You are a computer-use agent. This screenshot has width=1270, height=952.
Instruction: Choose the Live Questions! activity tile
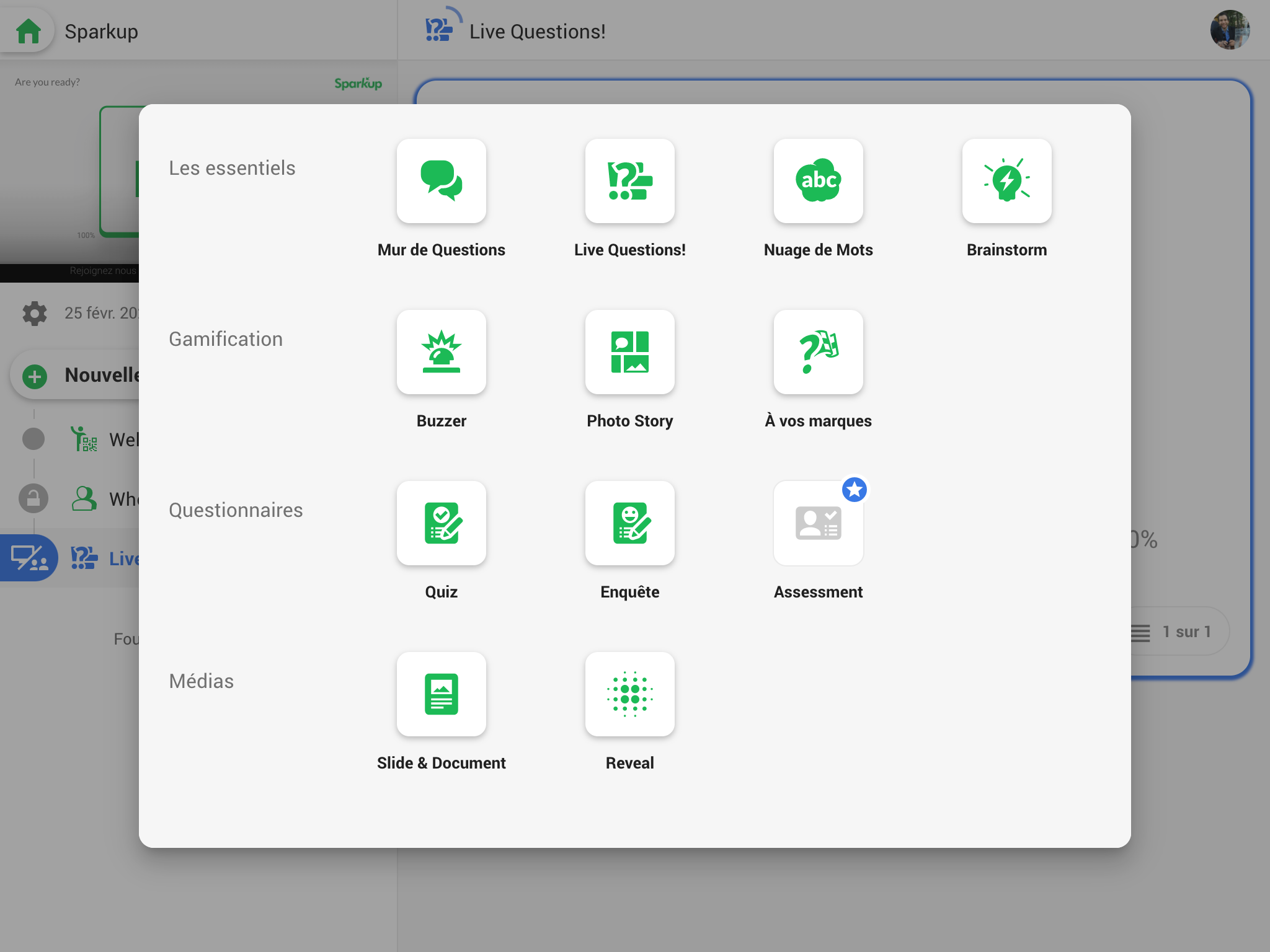tap(629, 180)
